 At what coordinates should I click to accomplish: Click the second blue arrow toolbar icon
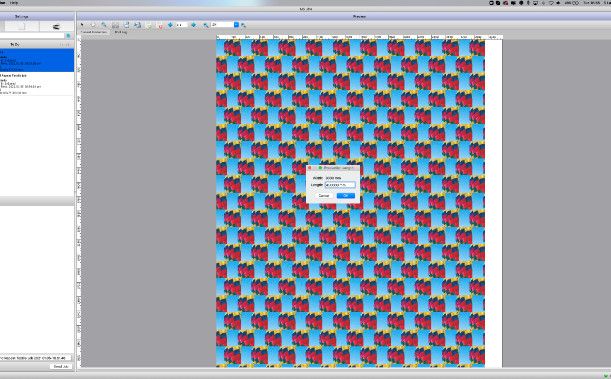194,25
